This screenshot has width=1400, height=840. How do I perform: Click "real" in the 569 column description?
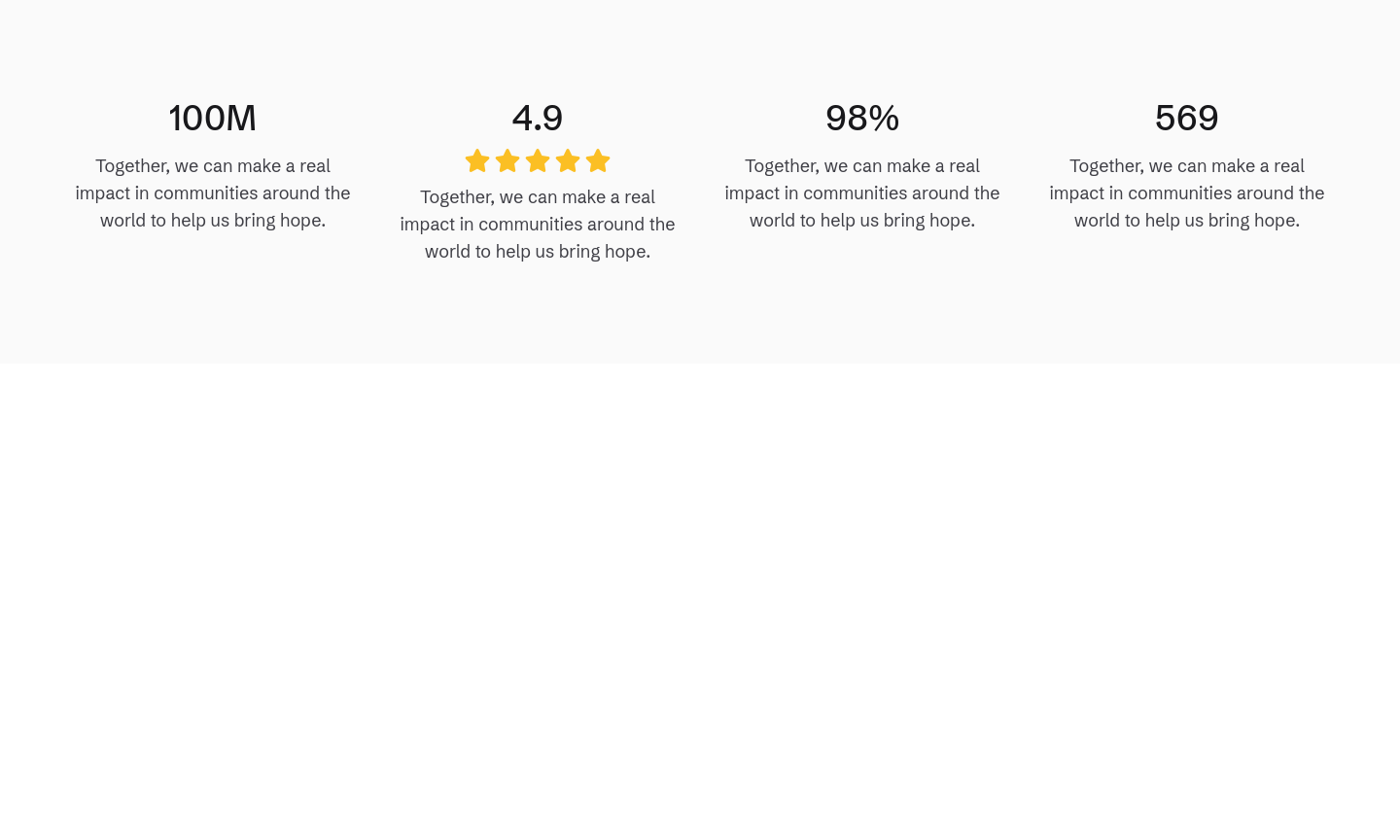1289,166
